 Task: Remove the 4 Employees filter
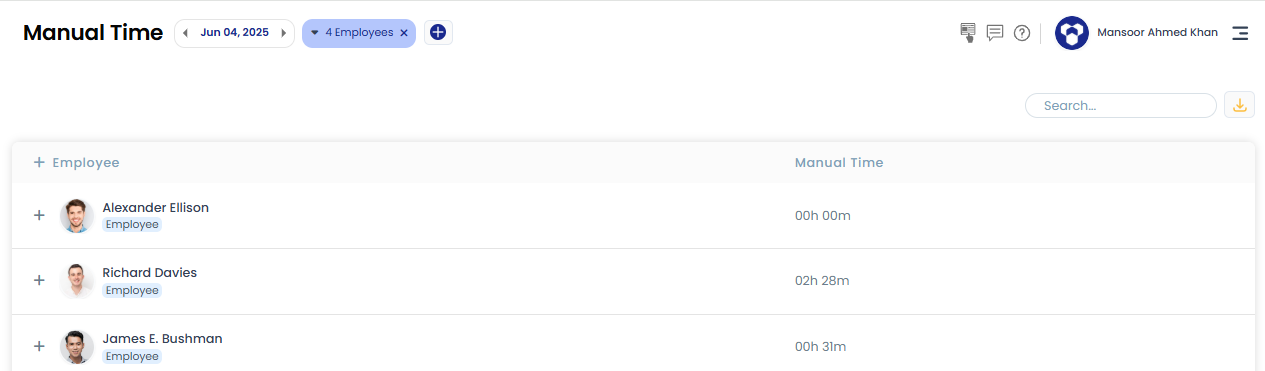click(404, 33)
